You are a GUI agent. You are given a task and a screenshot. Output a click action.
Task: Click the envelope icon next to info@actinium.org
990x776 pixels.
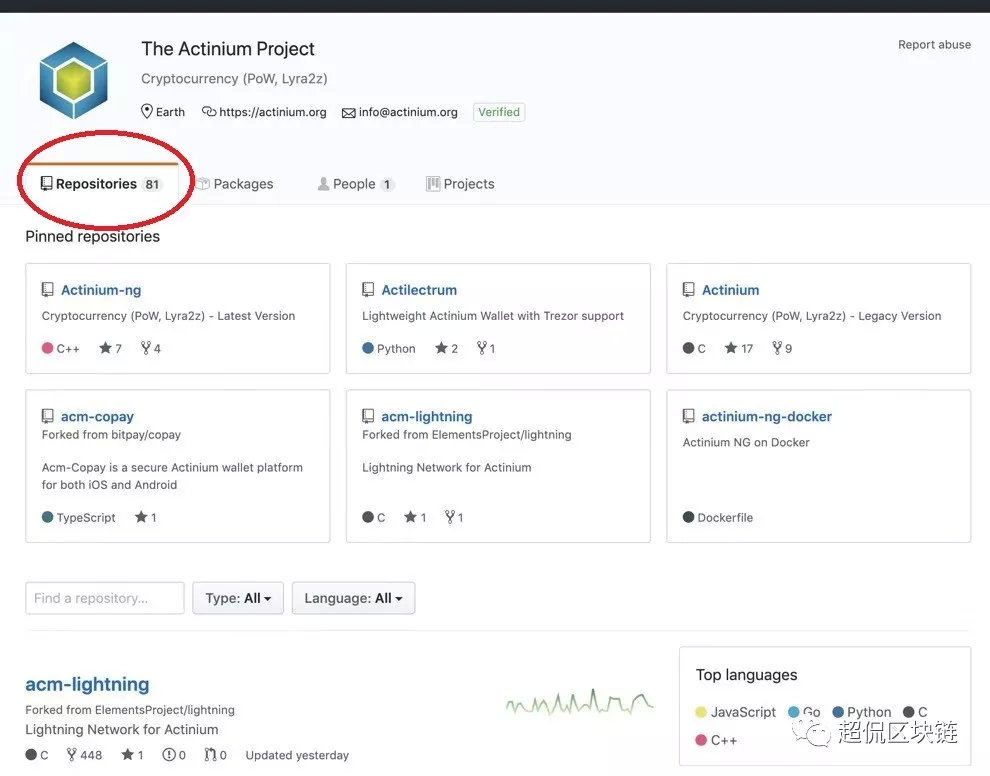point(348,113)
